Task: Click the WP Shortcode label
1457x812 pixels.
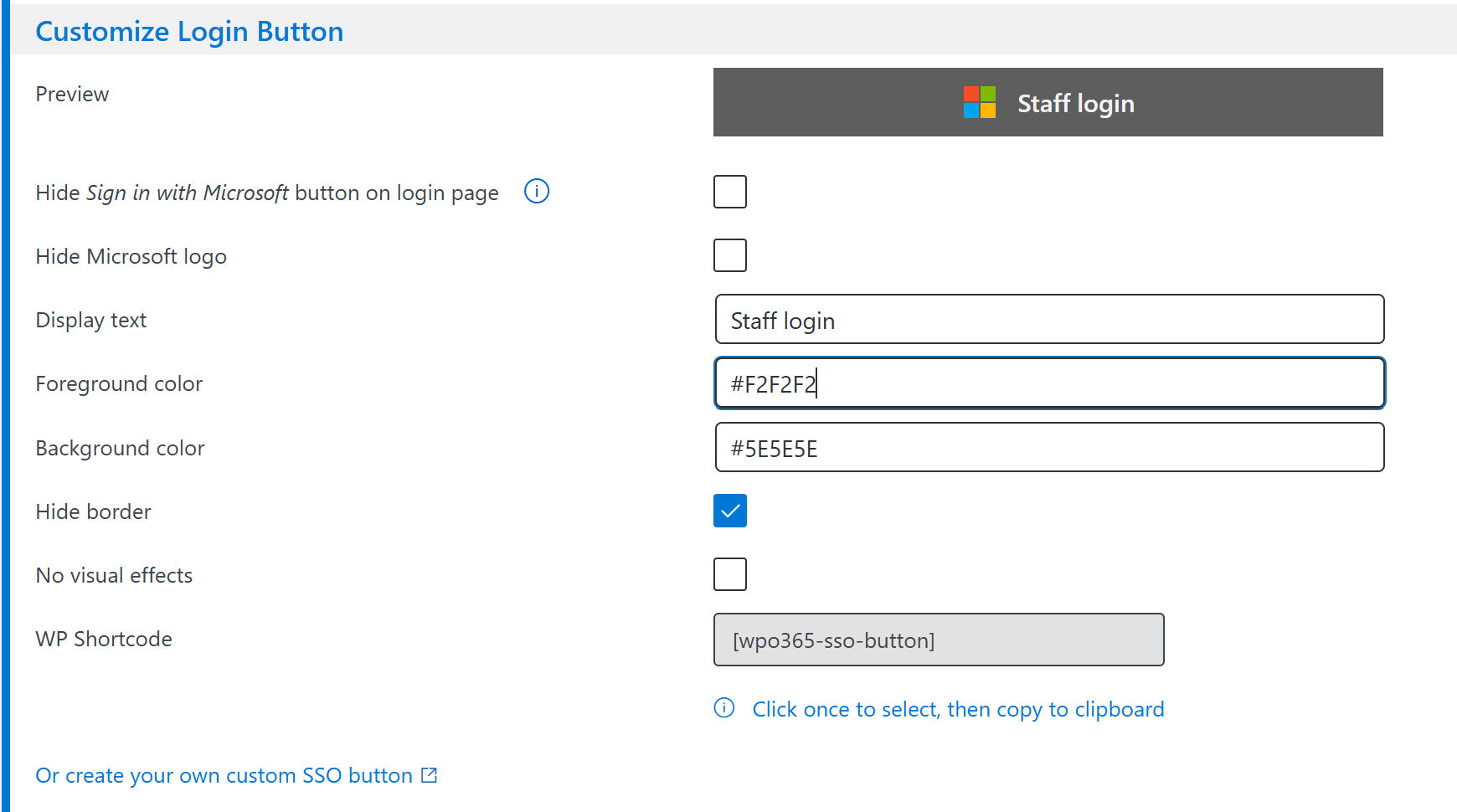Action: pyautogui.click(x=104, y=639)
